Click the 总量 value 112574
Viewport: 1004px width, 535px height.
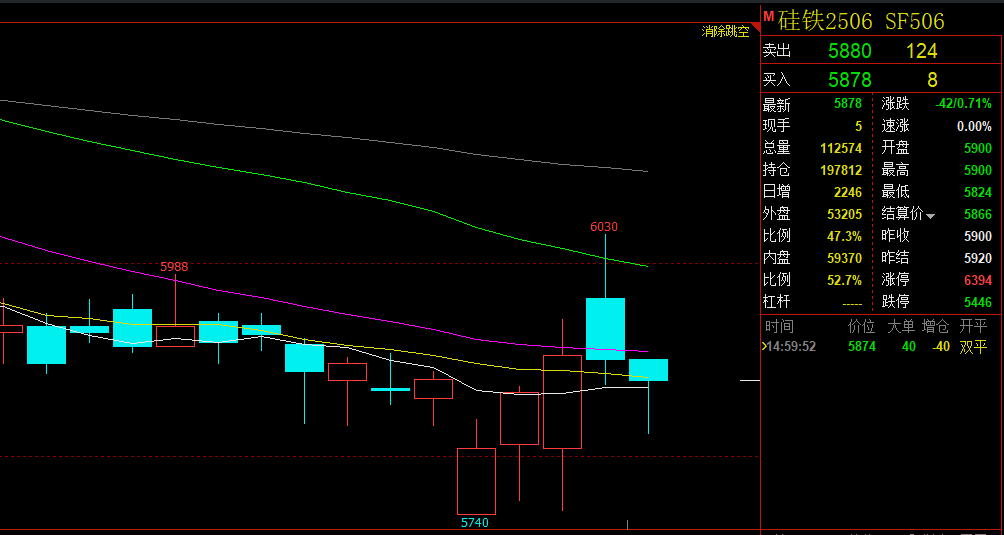click(841, 148)
